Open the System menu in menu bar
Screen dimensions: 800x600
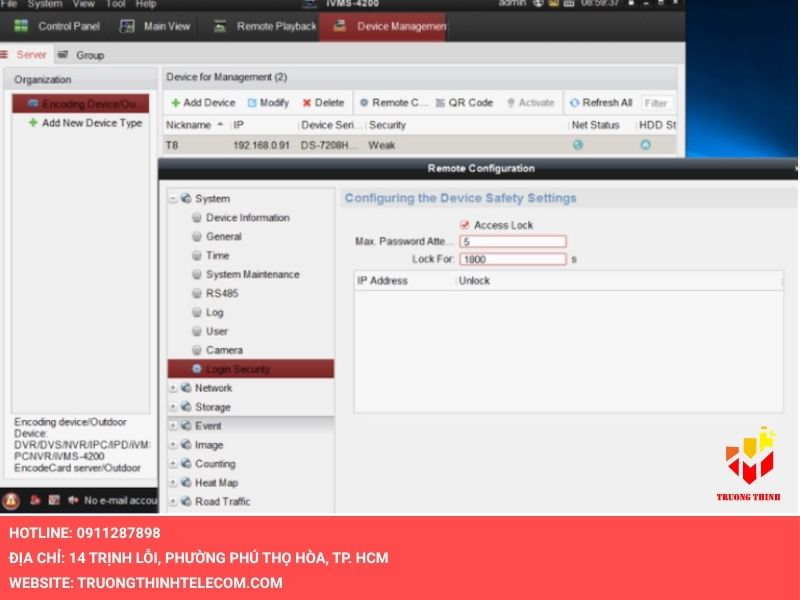[x=45, y=4]
